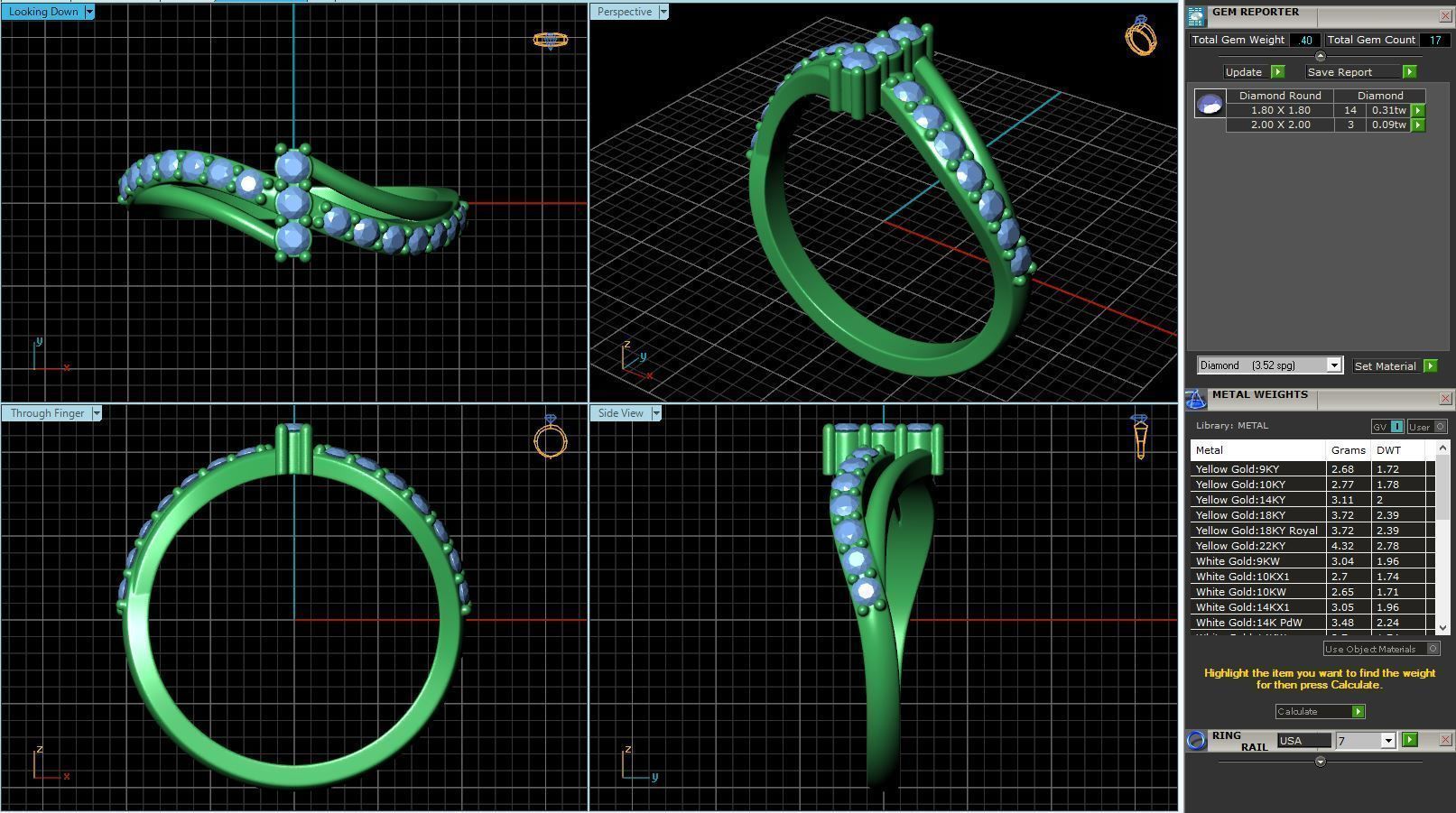Click the Diamond Round header cell
The height and width of the screenshot is (813, 1456).
click(1280, 96)
